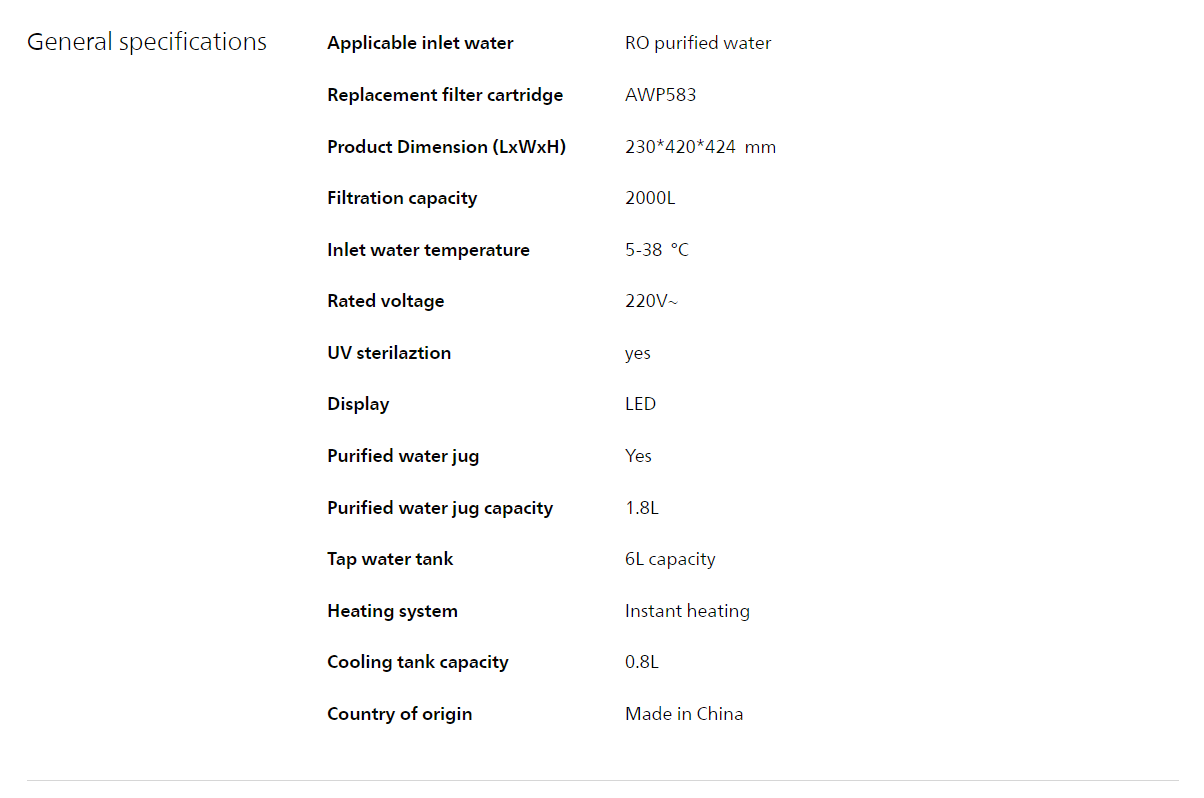Viewport: 1204px width, 798px height.
Task: Click the 6L capacity tank value
Action: tap(670, 559)
